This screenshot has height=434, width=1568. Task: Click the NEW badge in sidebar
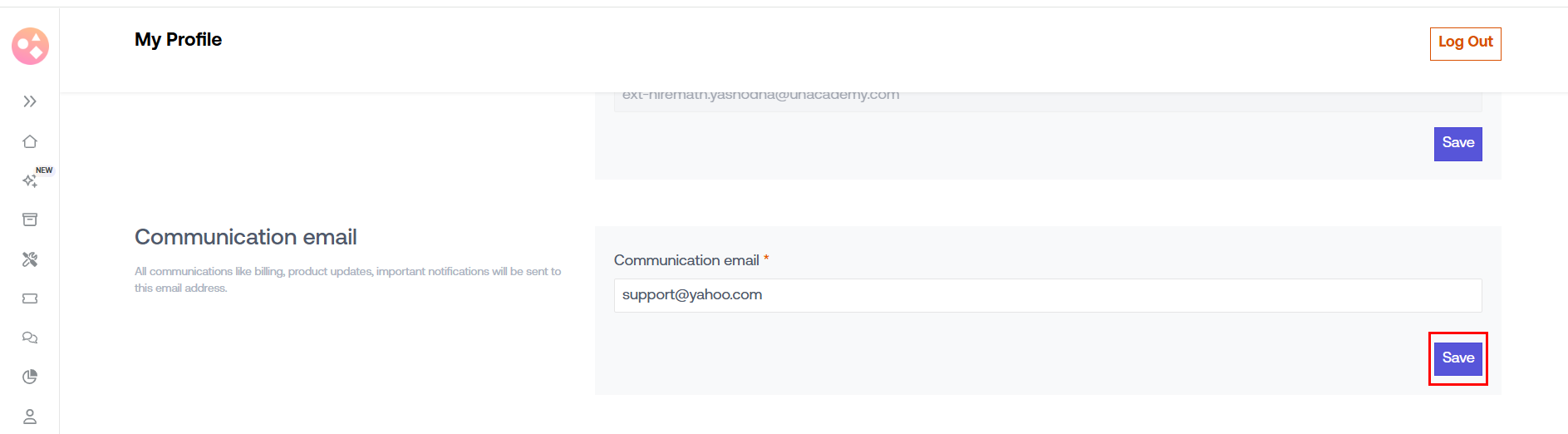(x=44, y=170)
